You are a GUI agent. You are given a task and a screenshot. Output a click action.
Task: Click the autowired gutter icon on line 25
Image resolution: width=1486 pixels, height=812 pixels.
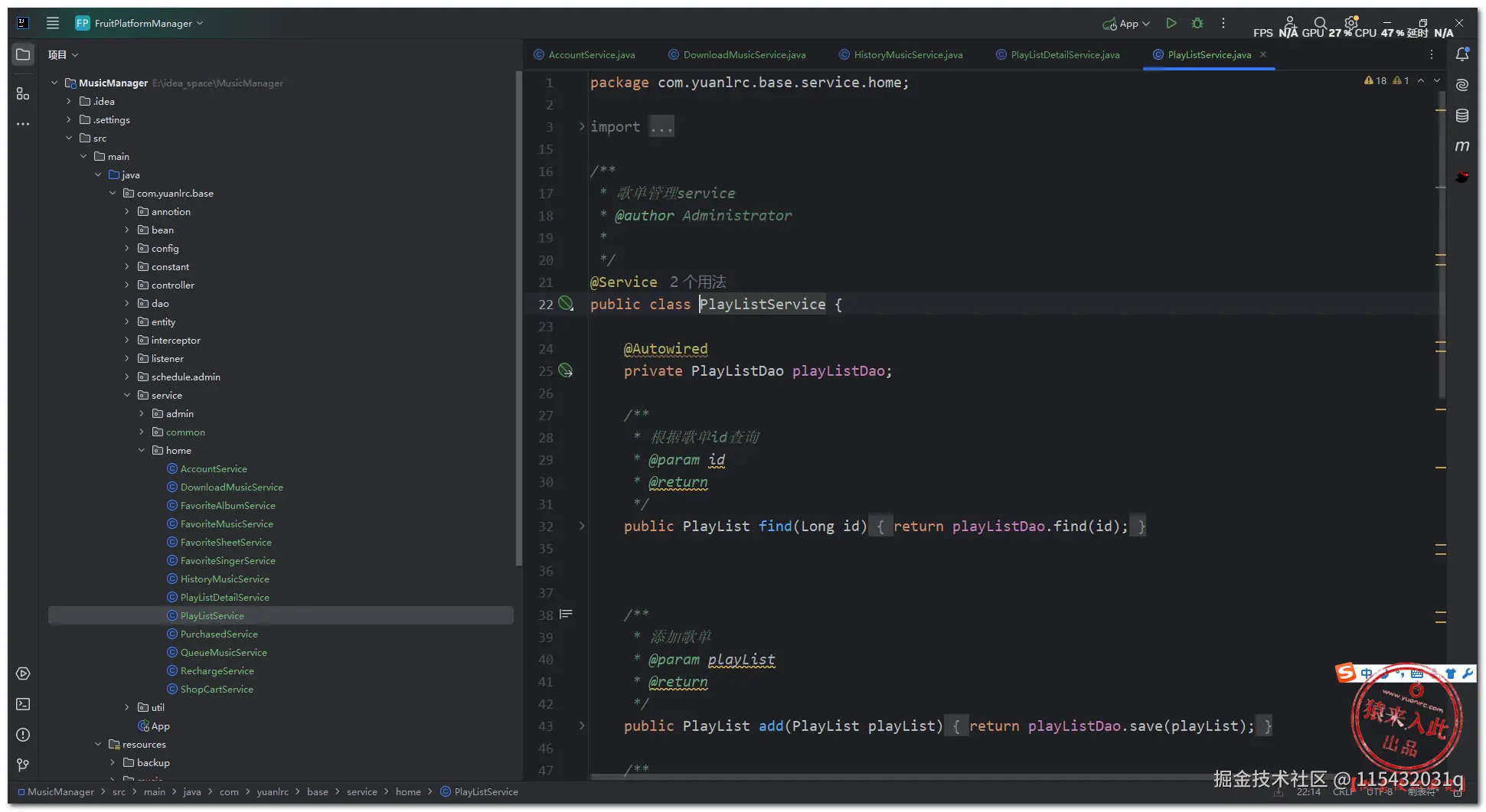566,370
